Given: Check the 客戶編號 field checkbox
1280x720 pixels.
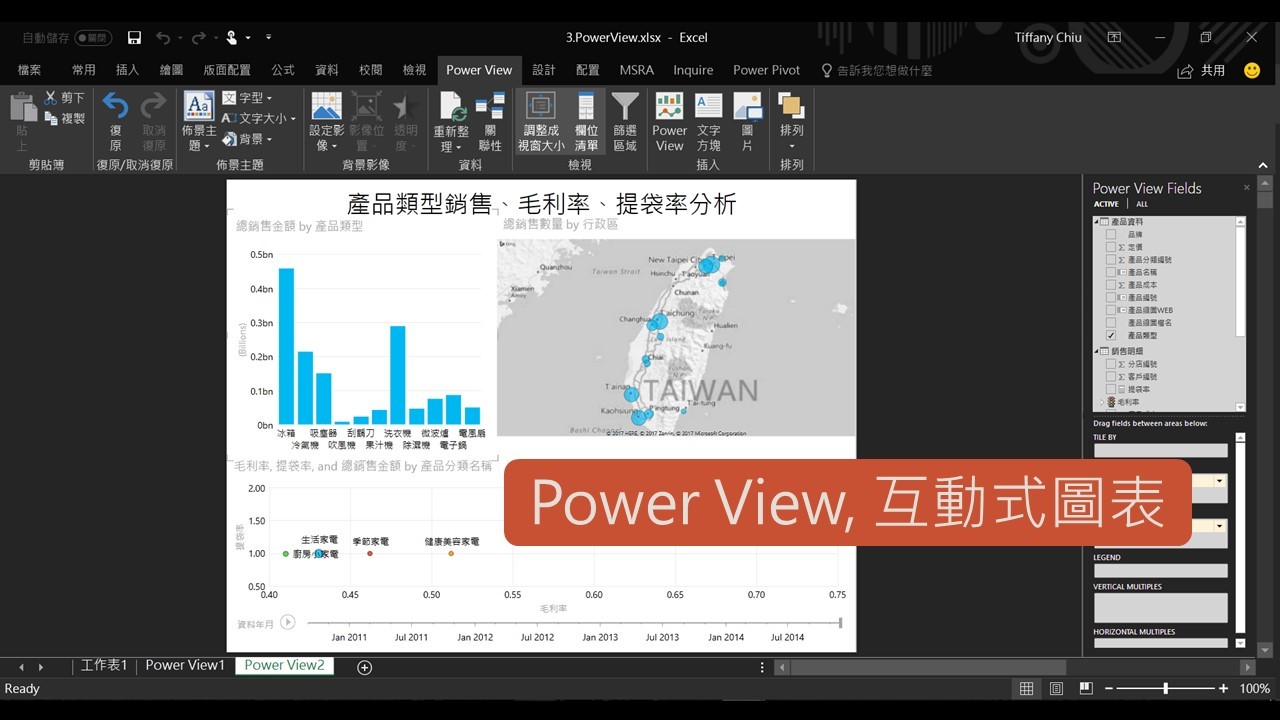Looking at the screenshot, I should pos(1110,377).
